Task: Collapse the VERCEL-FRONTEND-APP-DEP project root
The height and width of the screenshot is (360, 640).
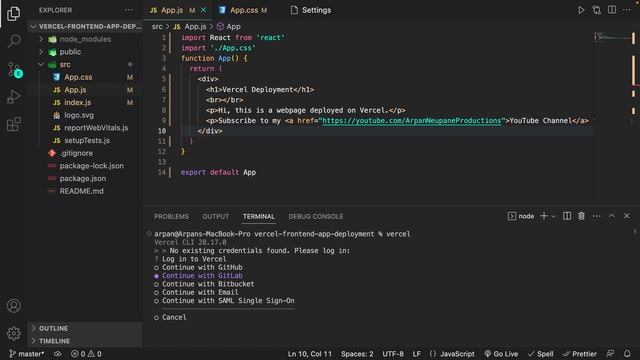Action: 86,27
